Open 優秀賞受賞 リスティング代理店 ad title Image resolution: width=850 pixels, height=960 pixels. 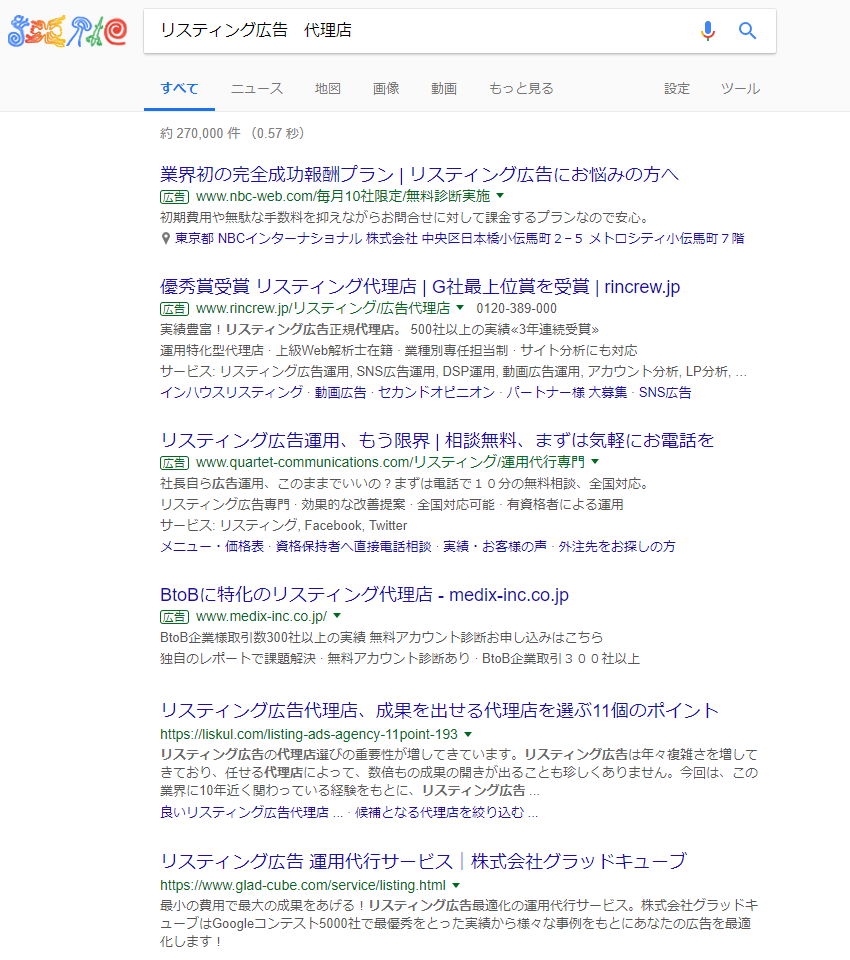(x=420, y=287)
